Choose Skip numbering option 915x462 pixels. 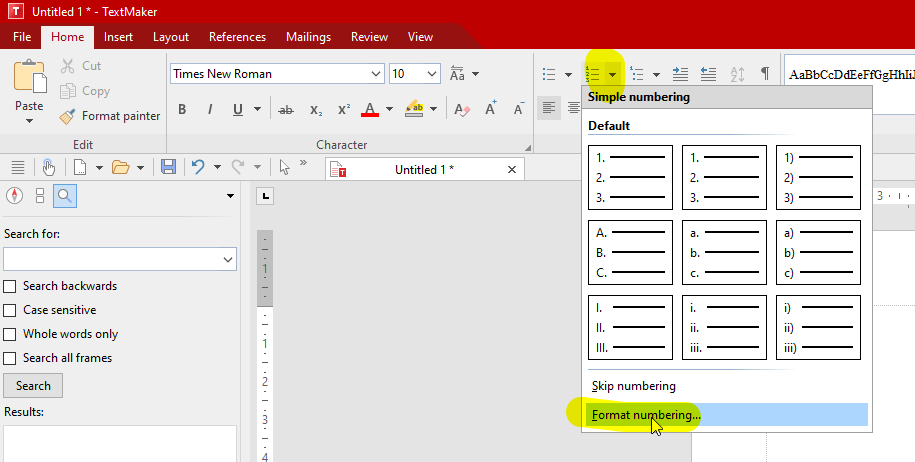(x=633, y=386)
